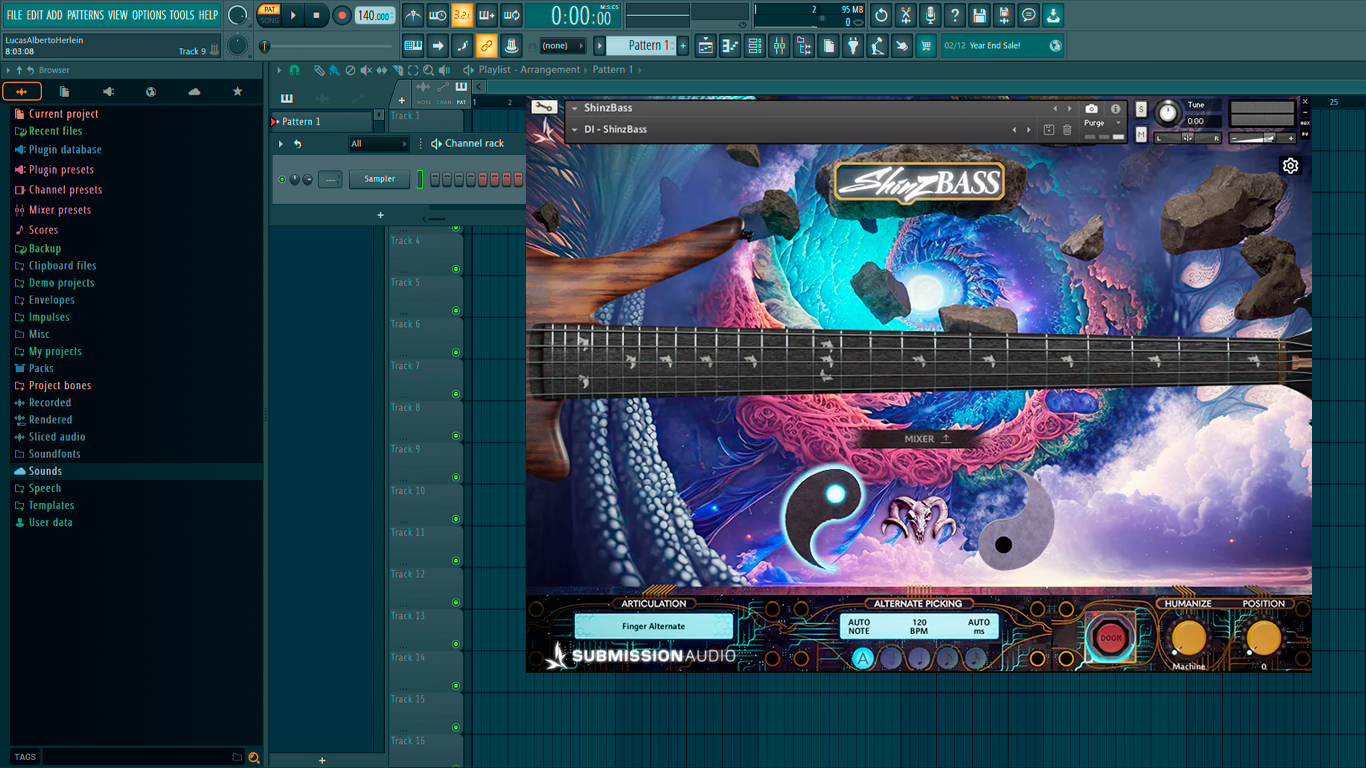The image size is (1366, 768).
Task: Open the Kontakt wrench edit icon
Action: (544, 107)
